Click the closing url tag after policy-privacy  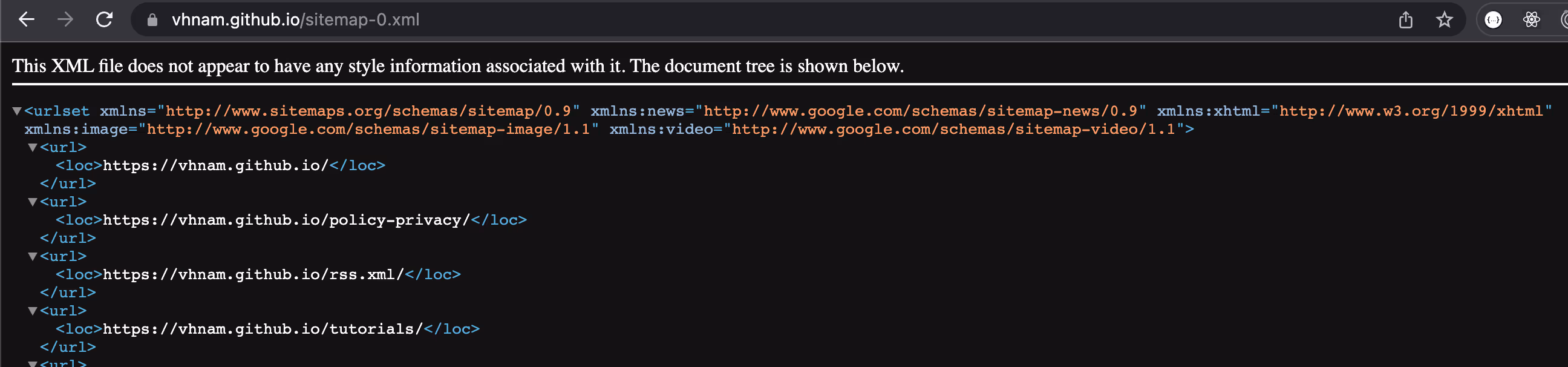pyautogui.click(x=68, y=238)
